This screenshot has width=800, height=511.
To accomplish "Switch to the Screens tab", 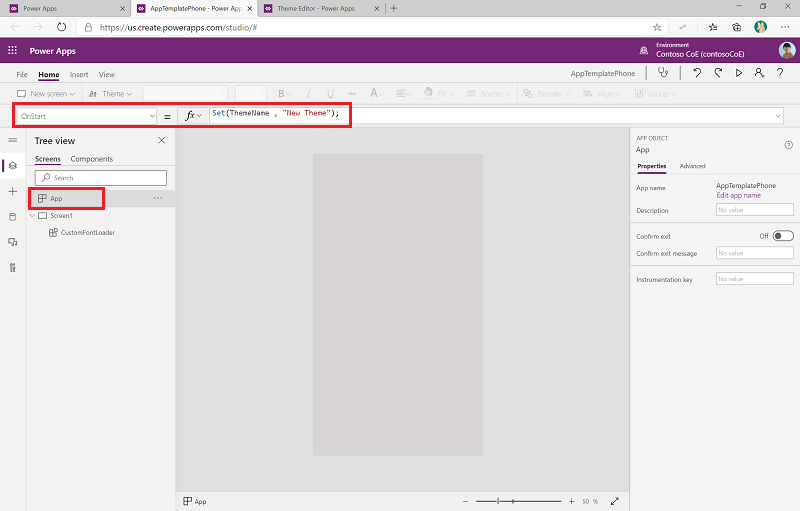I will (47, 159).
